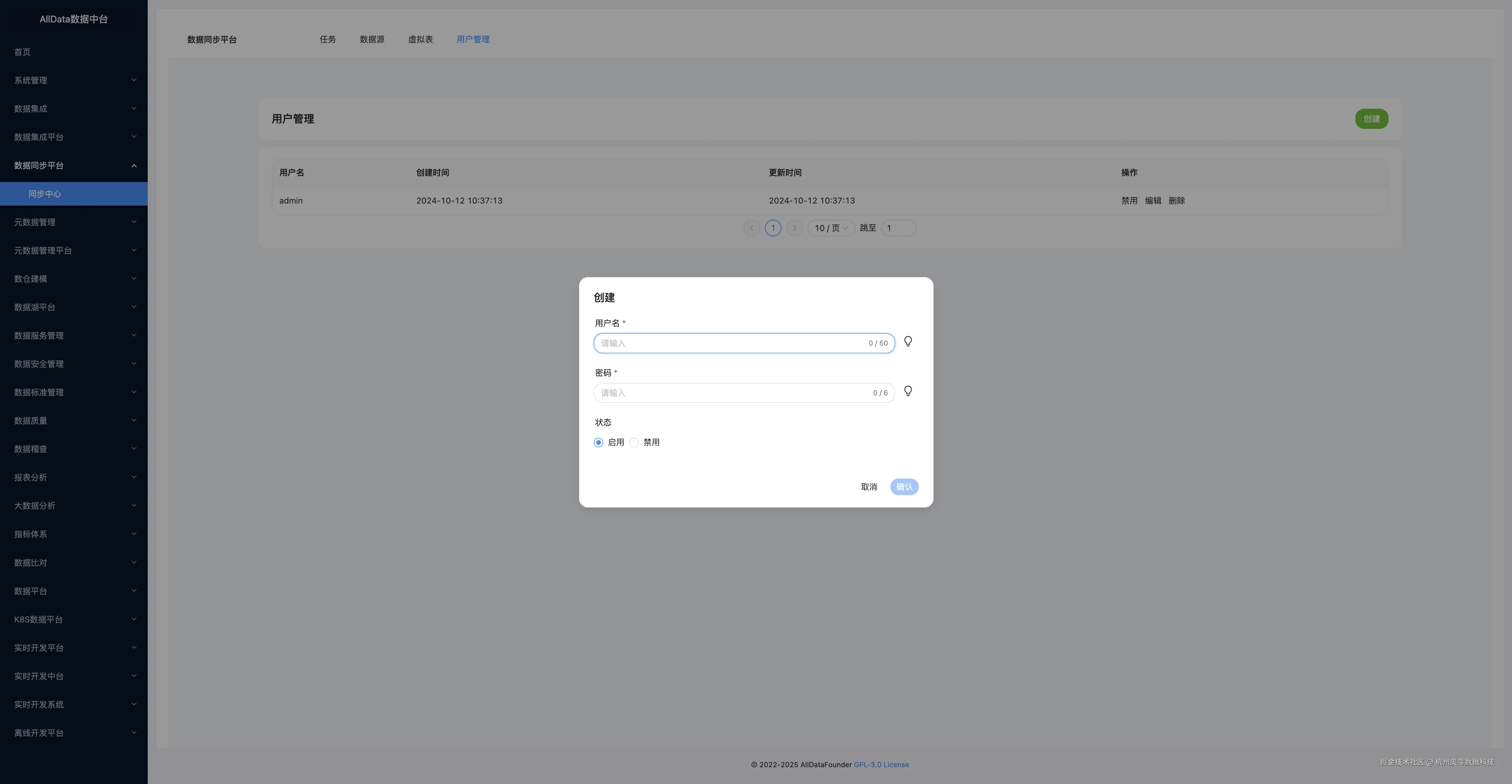Click the green 创建 button
Viewport: 1512px width, 784px height.
(1371, 119)
